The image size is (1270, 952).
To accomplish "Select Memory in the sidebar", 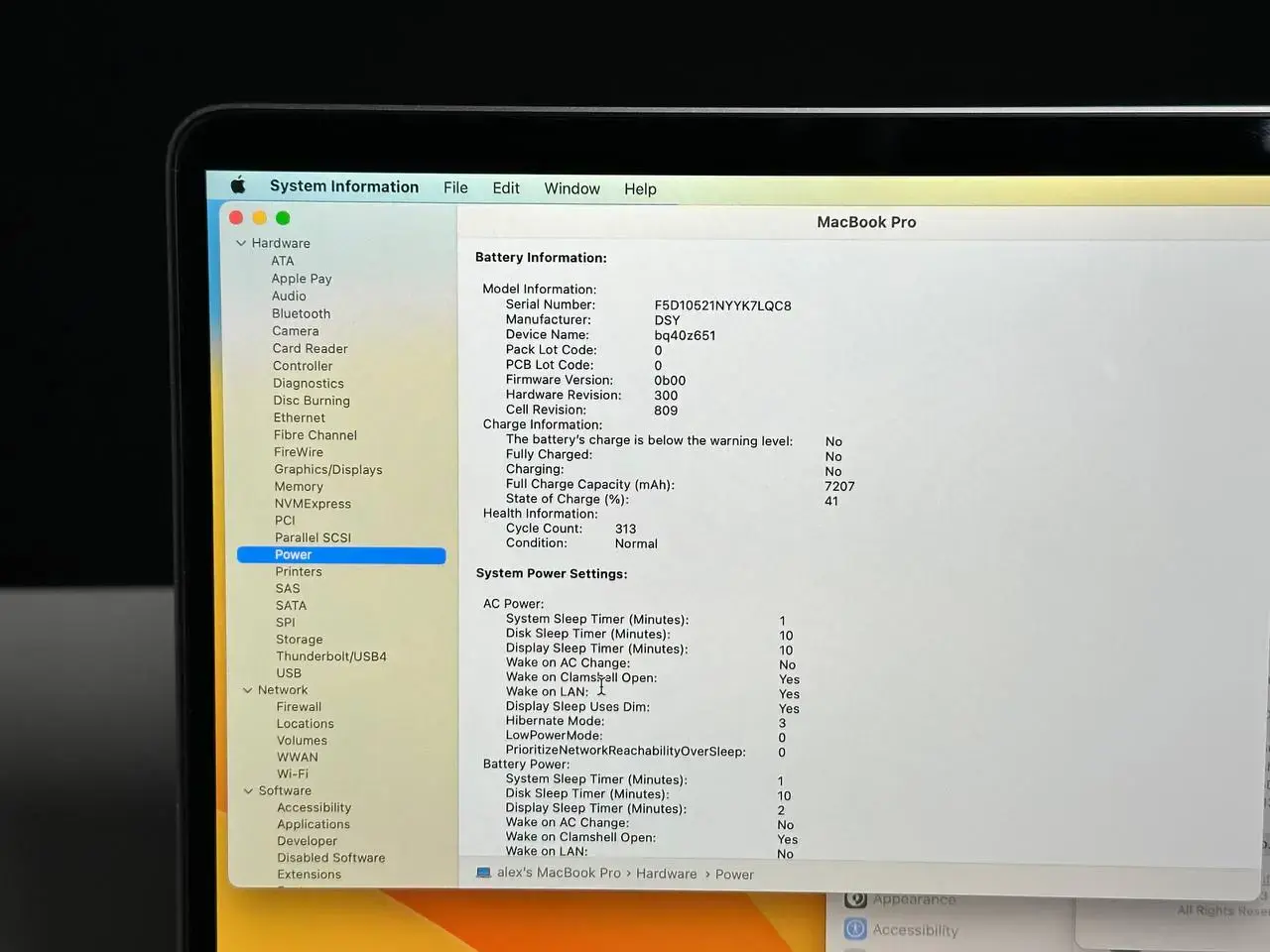I will 299,487.
